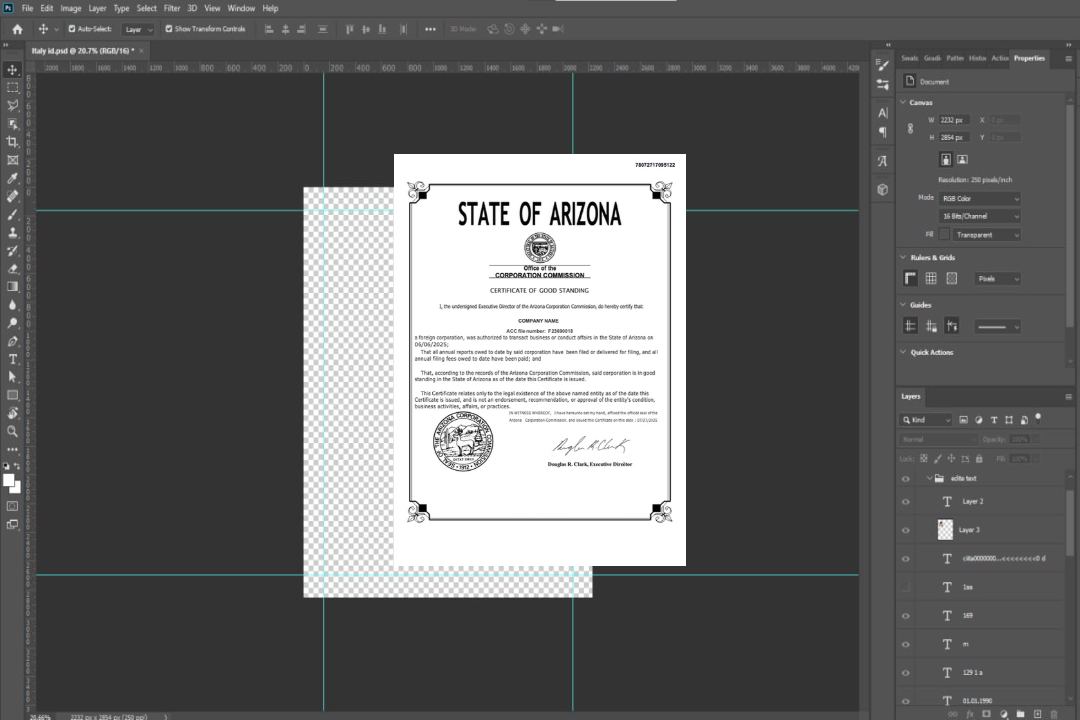Screen dimensions: 1080x720
Task: Select the Rectangular Marquee tool
Action: (12, 88)
